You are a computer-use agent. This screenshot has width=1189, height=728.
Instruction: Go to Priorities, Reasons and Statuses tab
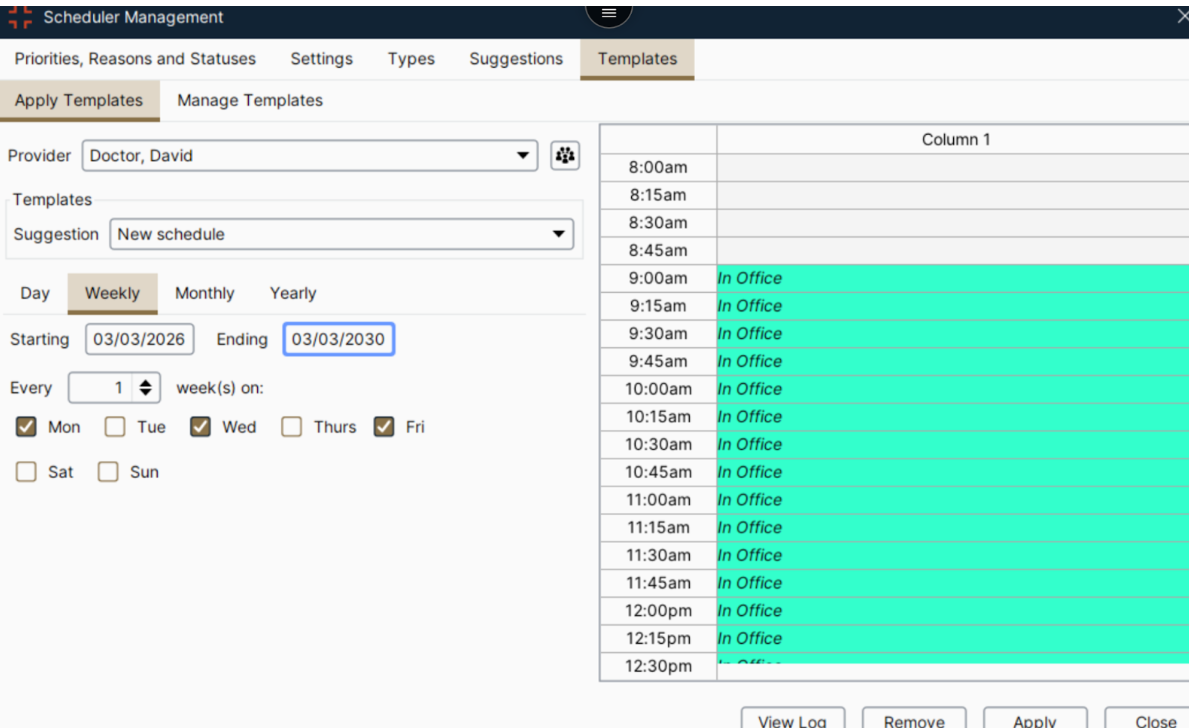pyautogui.click(x=135, y=59)
